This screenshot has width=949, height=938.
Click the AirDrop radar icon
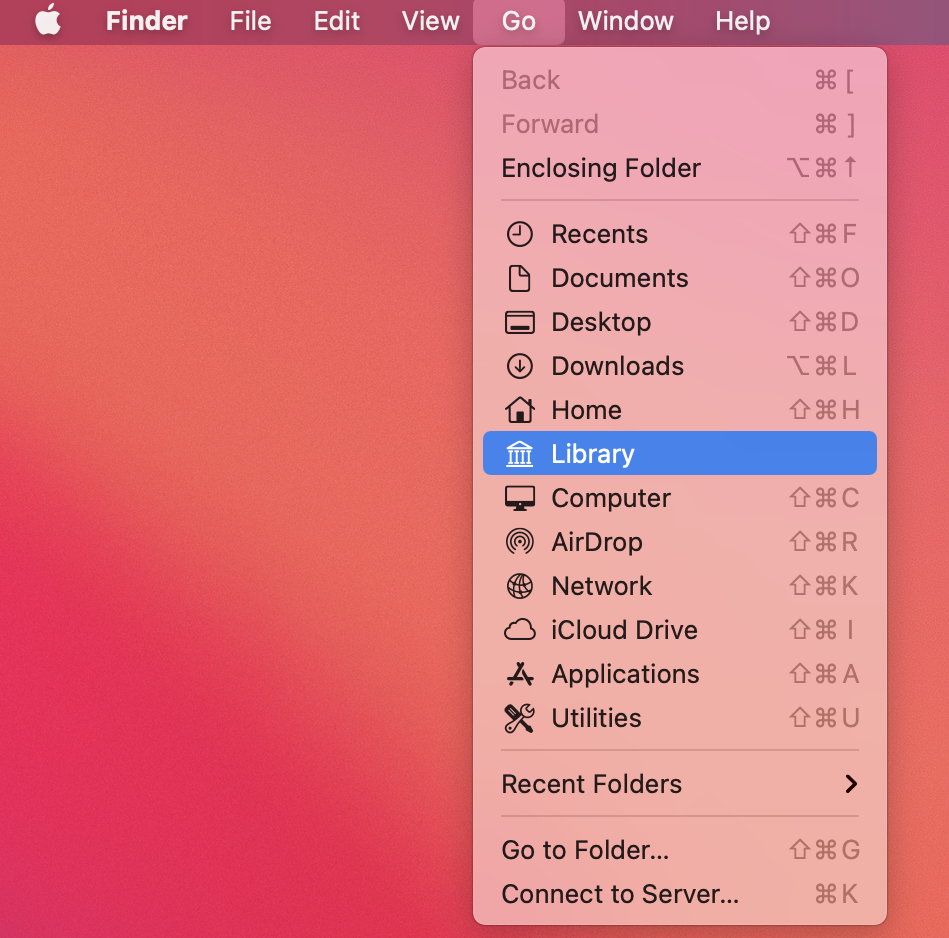coord(519,542)
